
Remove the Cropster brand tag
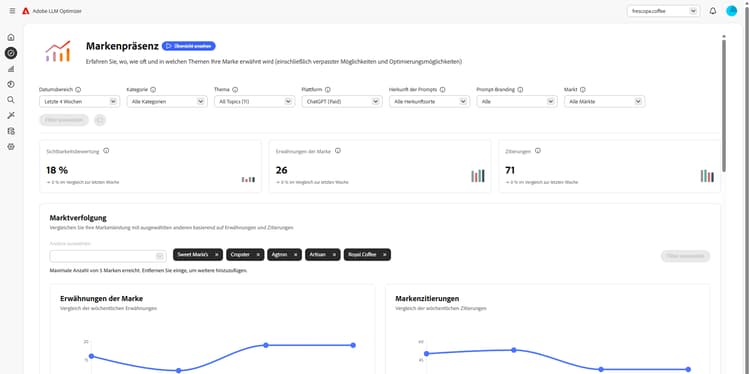coord(258,255)
